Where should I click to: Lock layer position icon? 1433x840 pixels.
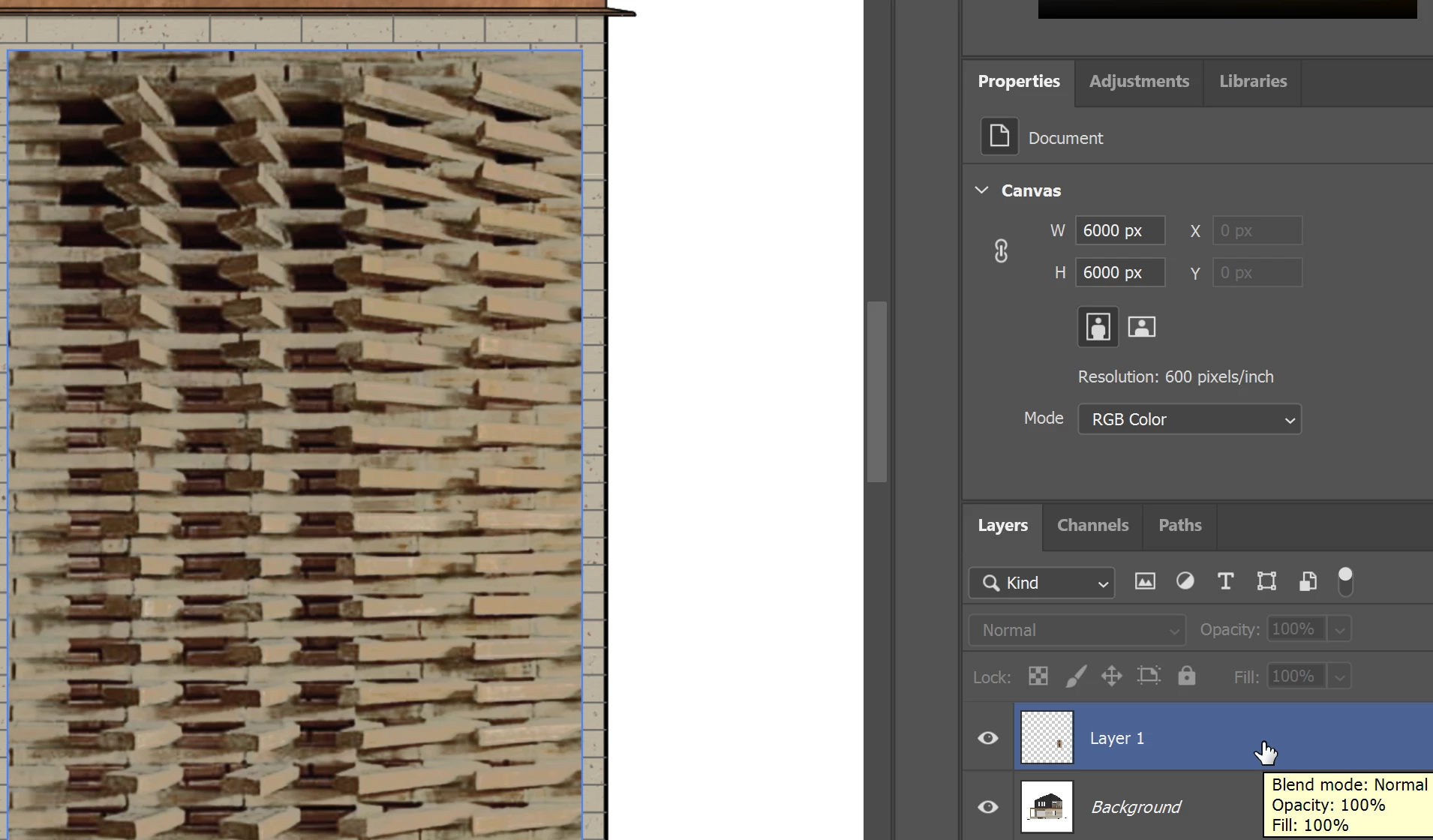coord(1112,676)
